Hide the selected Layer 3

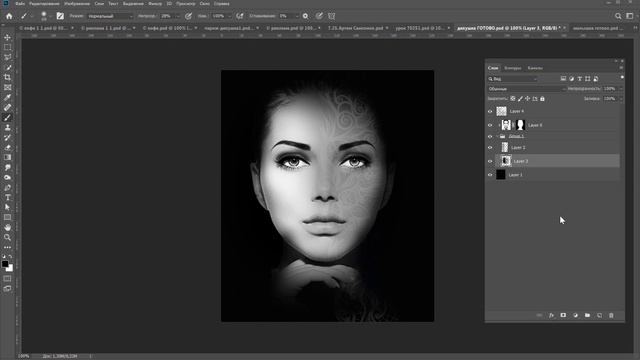pos(490,161)
